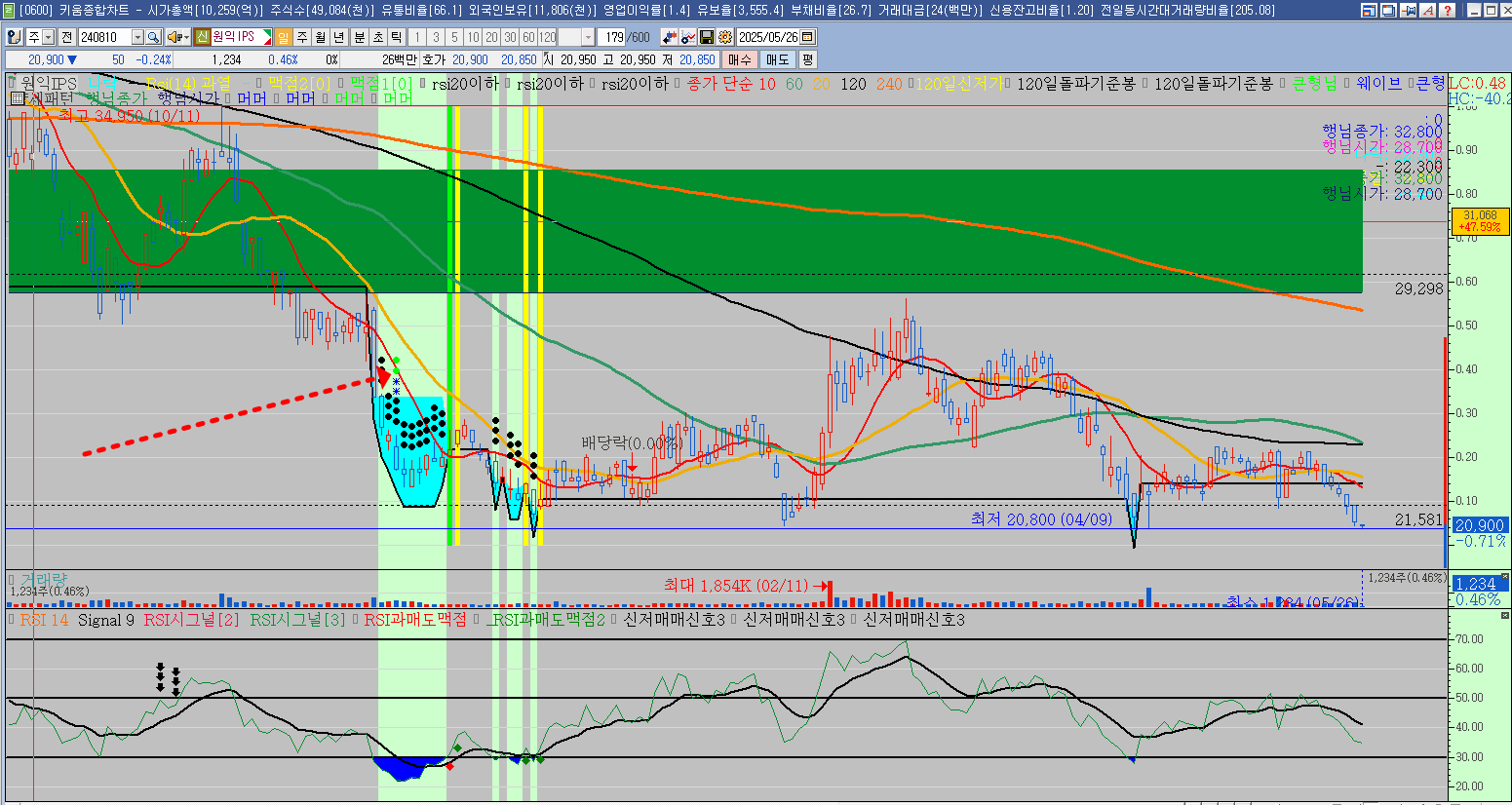The width and height of the screenshot is (1512, 805).
Task: Open the interval combo box dropdown
Action: 588,37
